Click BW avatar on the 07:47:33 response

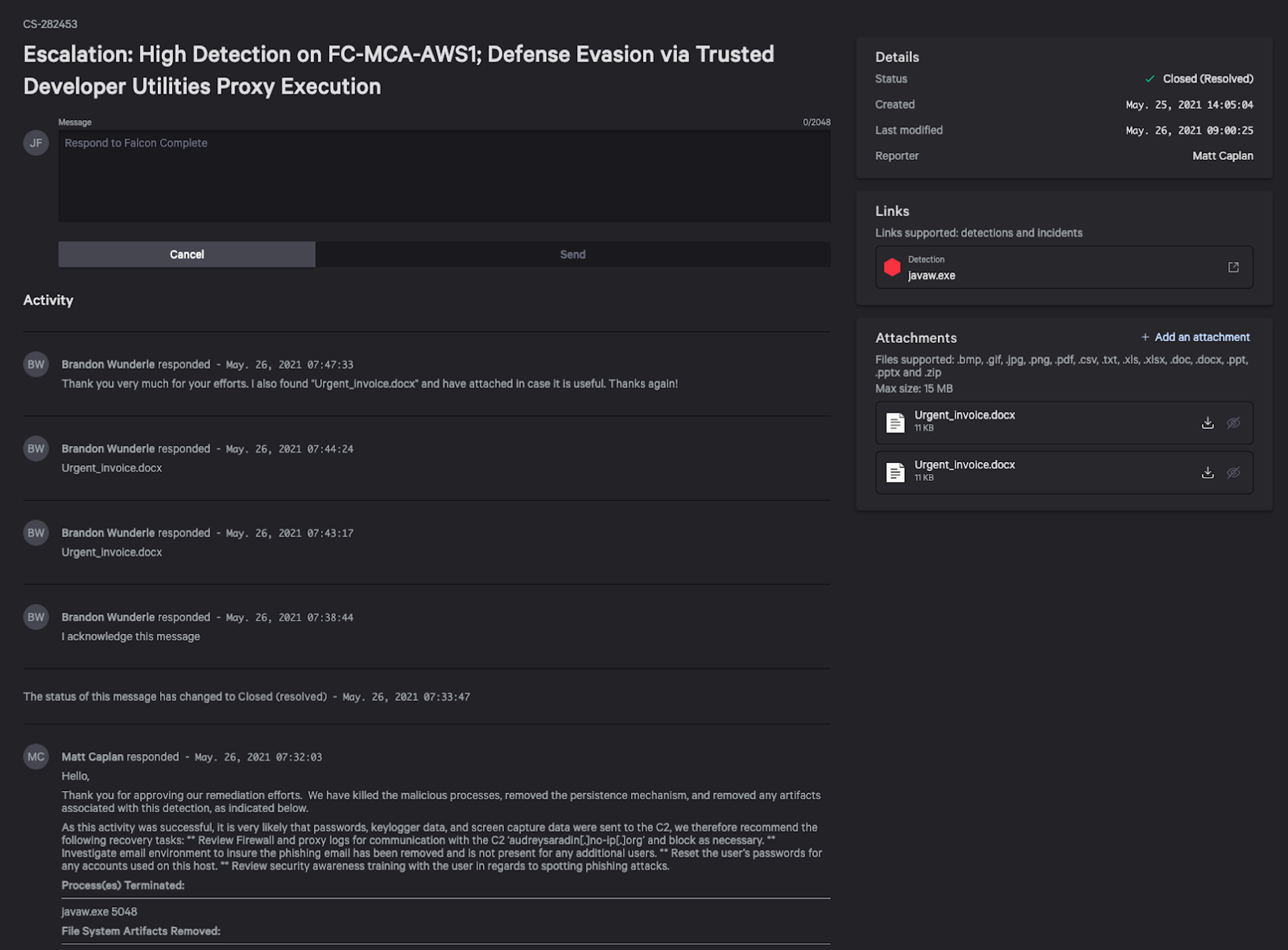(36, 364)
